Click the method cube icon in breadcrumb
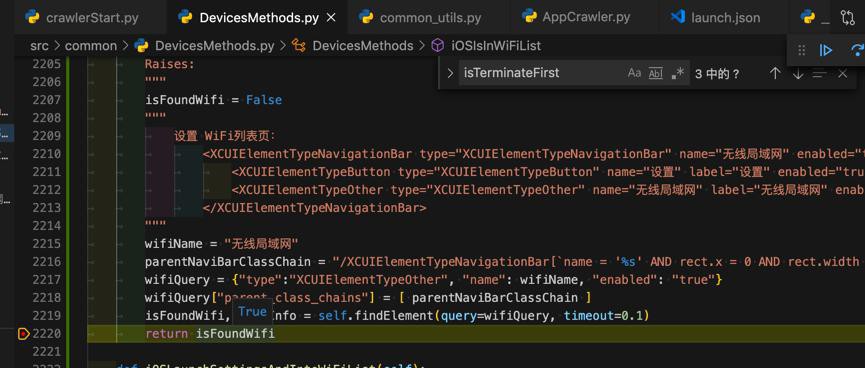Viewport: 865px width, 368px height. [x=437, y=46]
